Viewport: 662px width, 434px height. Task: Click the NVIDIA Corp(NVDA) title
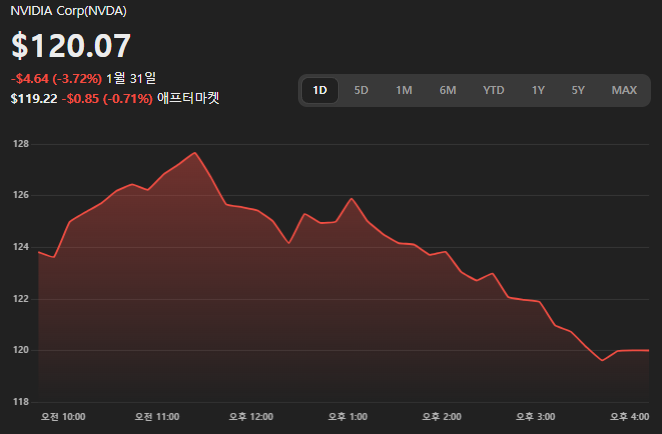[68, 11]
